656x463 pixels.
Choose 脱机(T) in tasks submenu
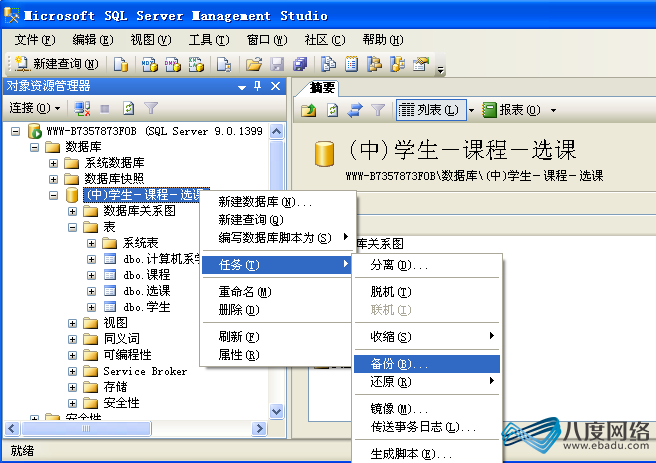427,292
